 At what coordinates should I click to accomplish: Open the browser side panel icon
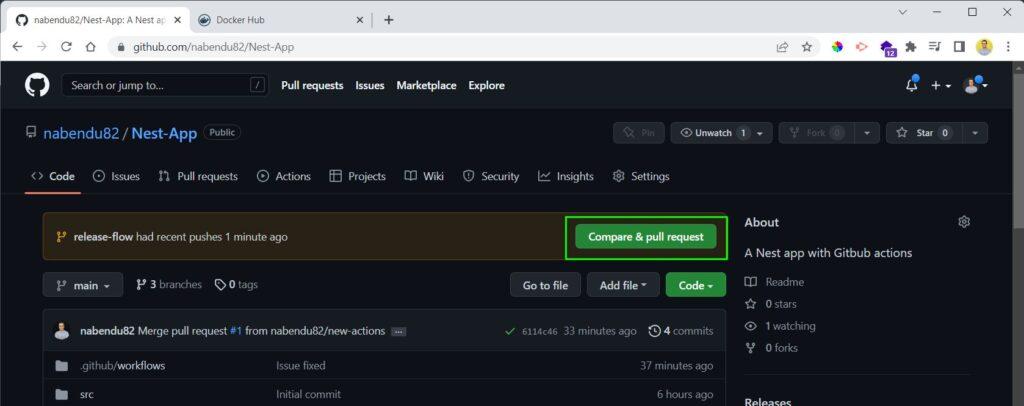(959, 47)
